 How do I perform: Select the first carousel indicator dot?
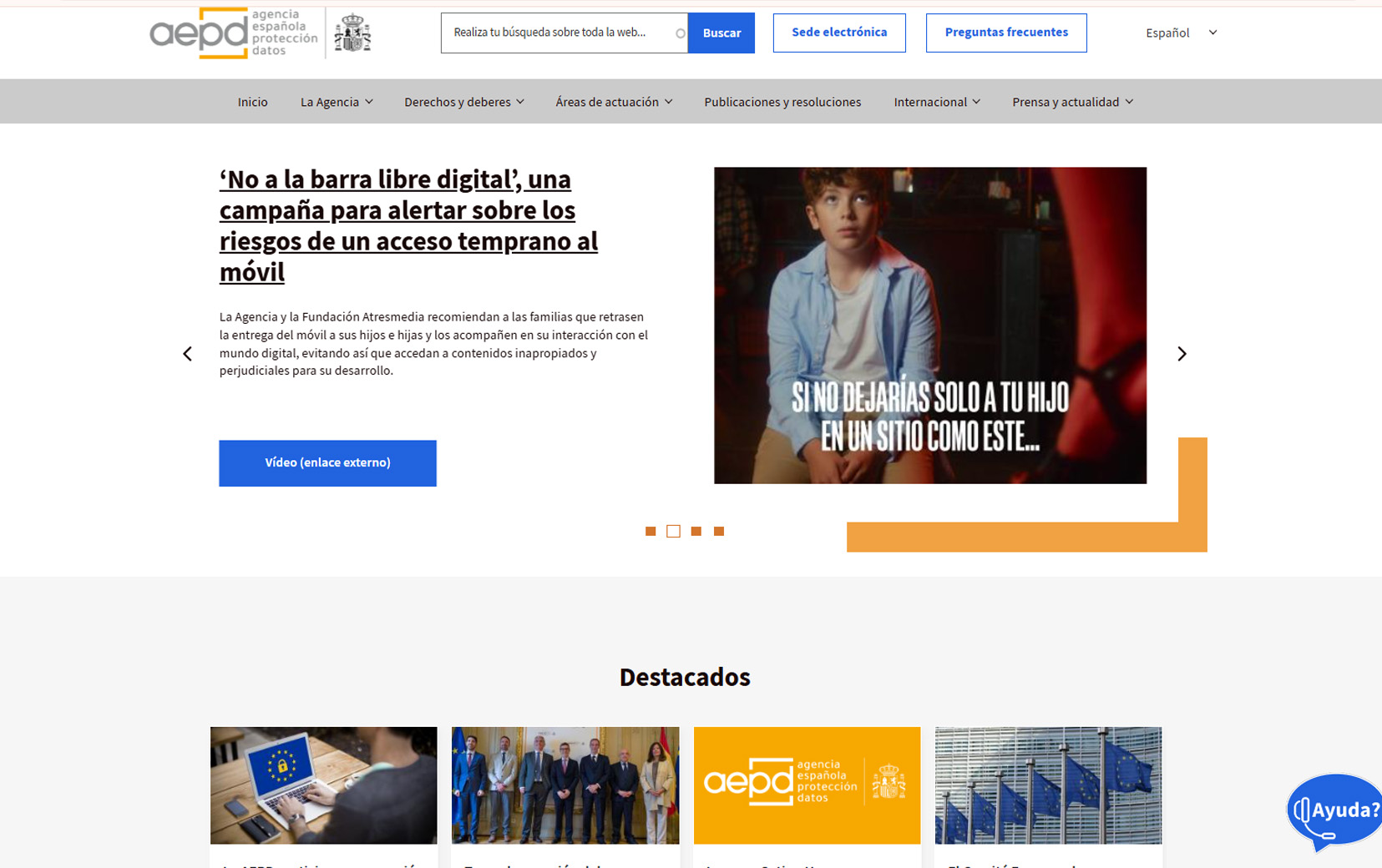(651, 532)
